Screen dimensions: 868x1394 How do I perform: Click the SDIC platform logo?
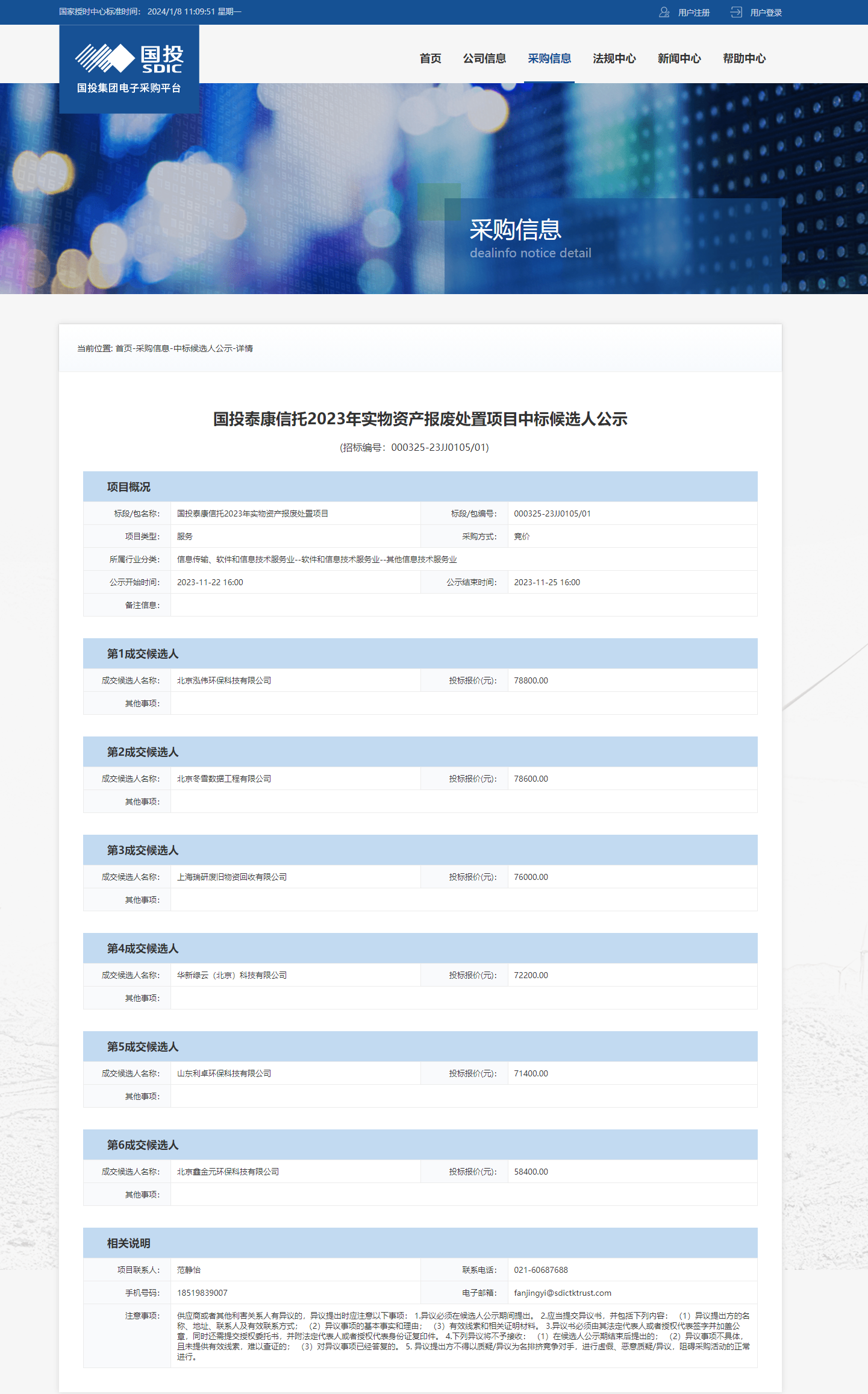click(129, 68)
